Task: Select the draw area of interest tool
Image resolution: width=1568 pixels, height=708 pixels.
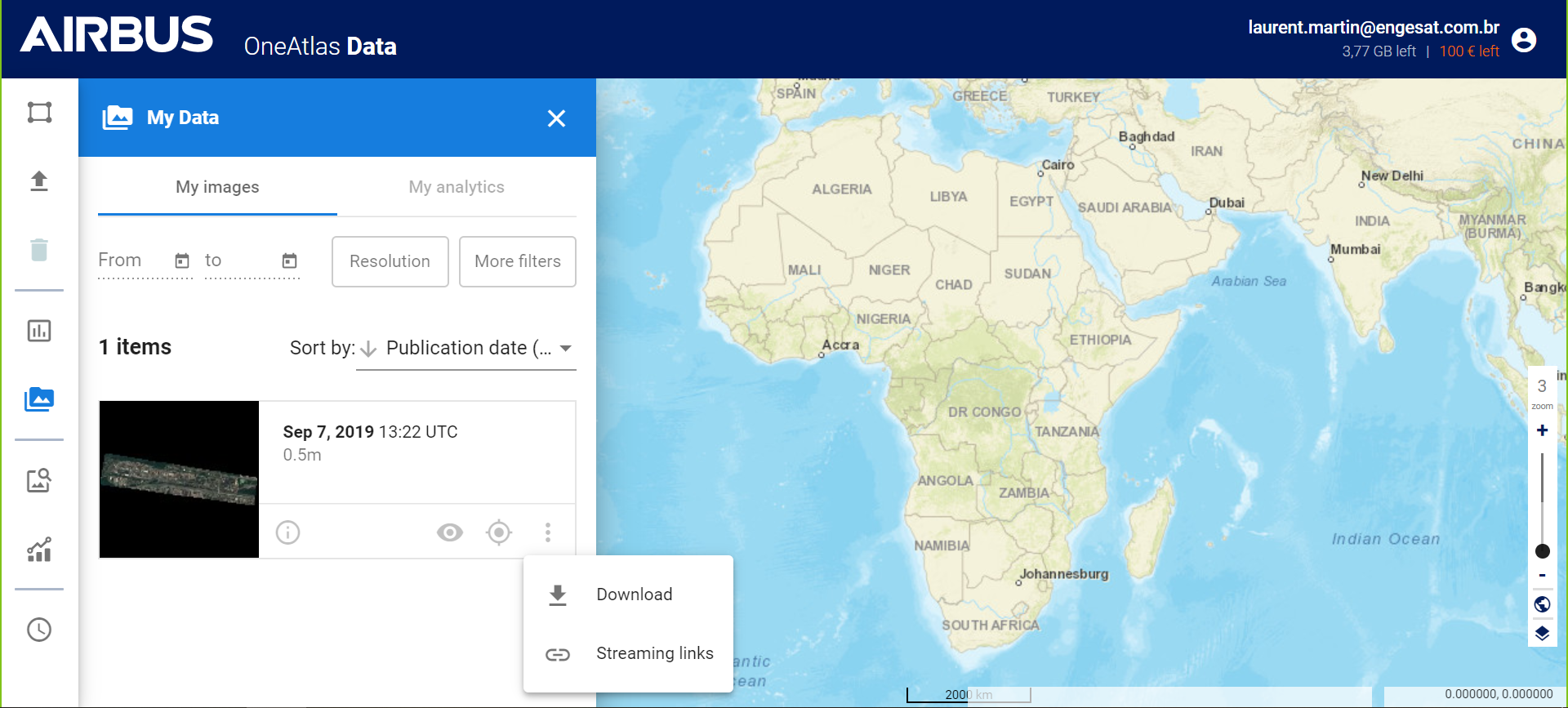Action: coord(39,112)
